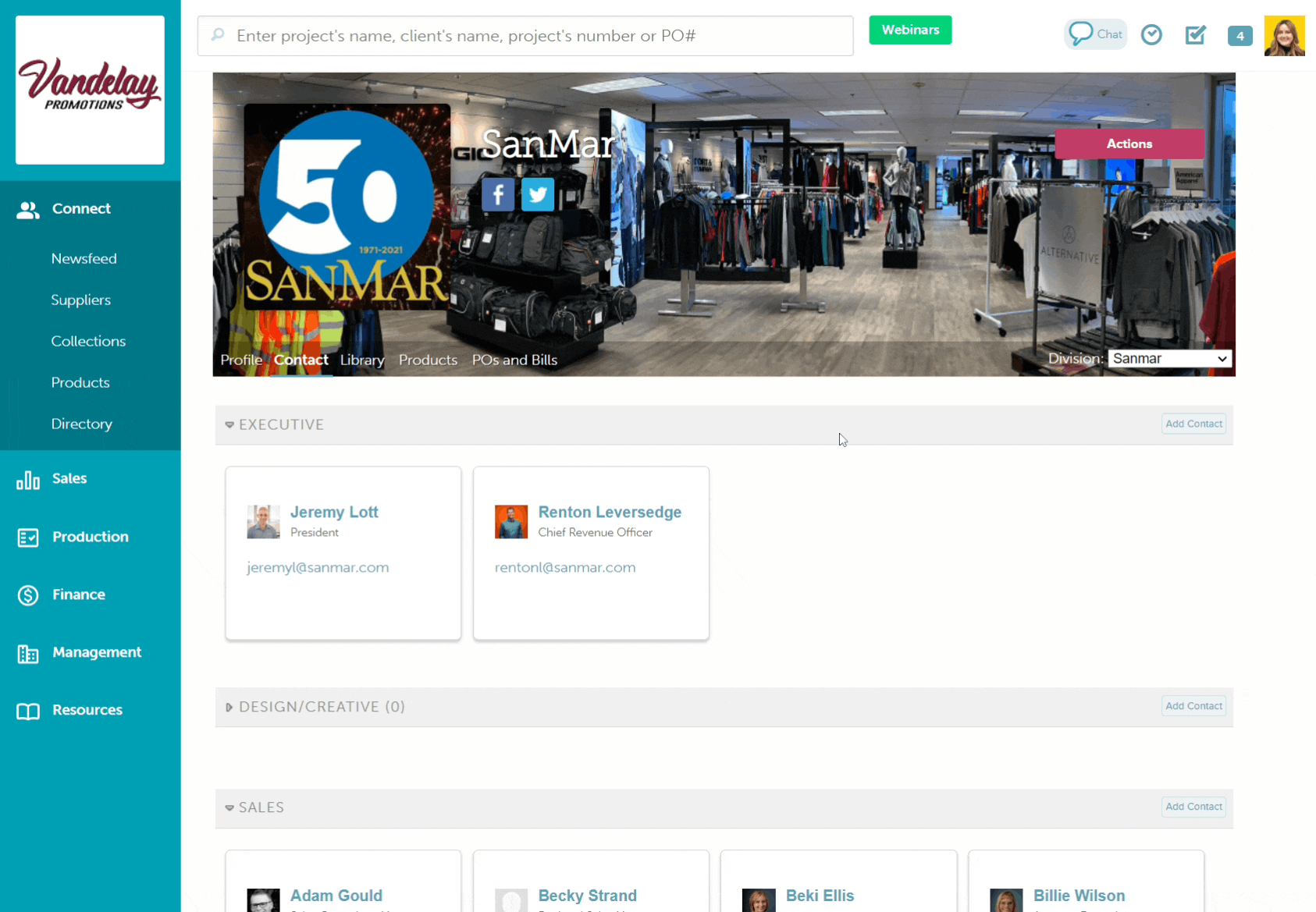
Task: Click the SanMar 50 anniversary logo
Action: point(347,207)
